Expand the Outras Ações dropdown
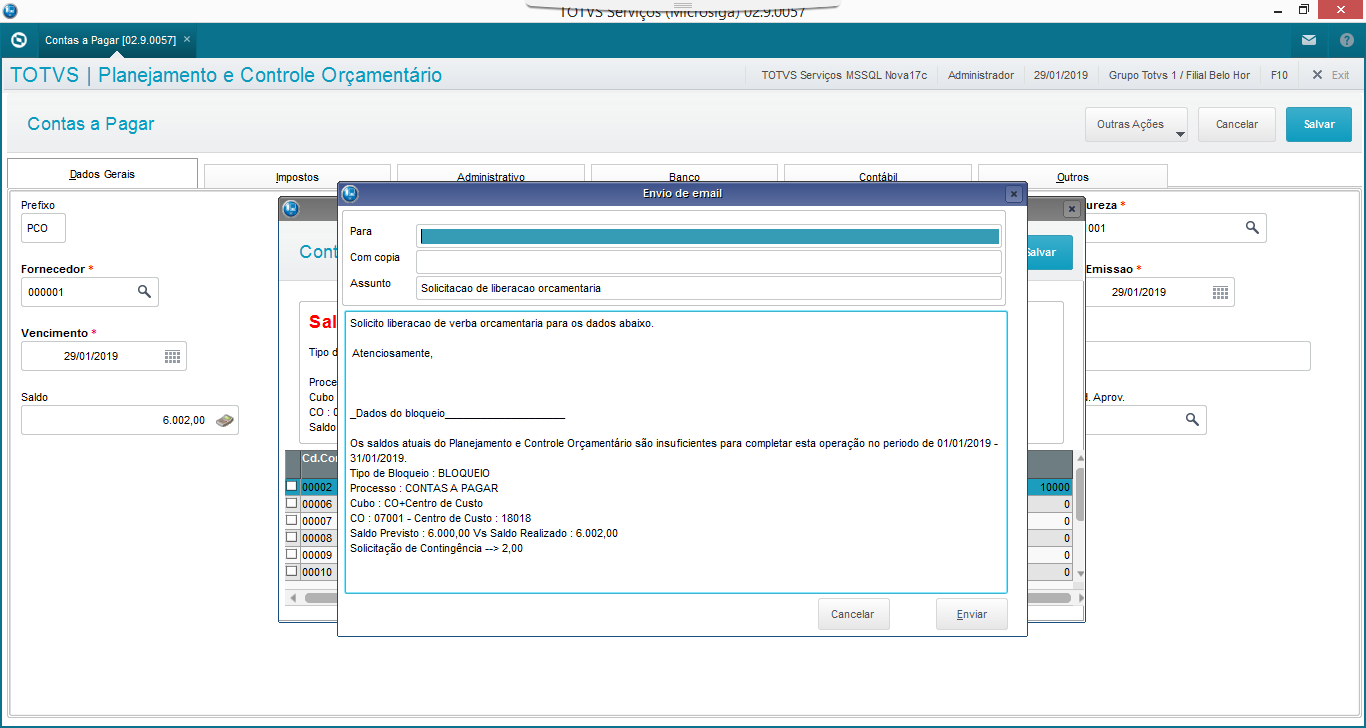This screenshot has width=1366, height=728. [1136, 124]
